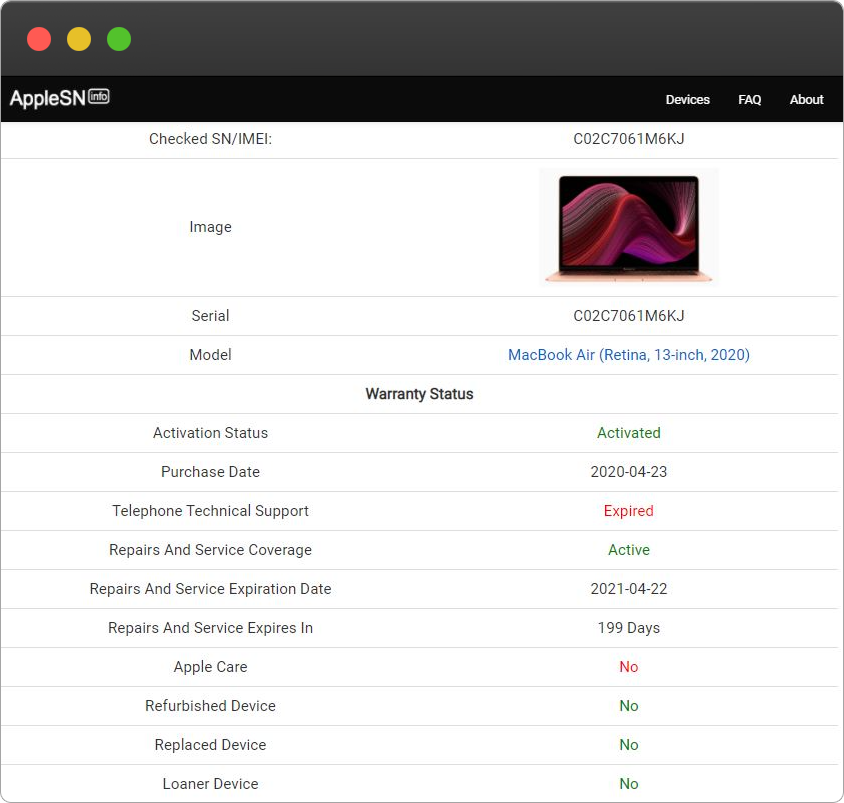Click the 'Serial' row label
844x803 pixels.
(x=210, y=316)
